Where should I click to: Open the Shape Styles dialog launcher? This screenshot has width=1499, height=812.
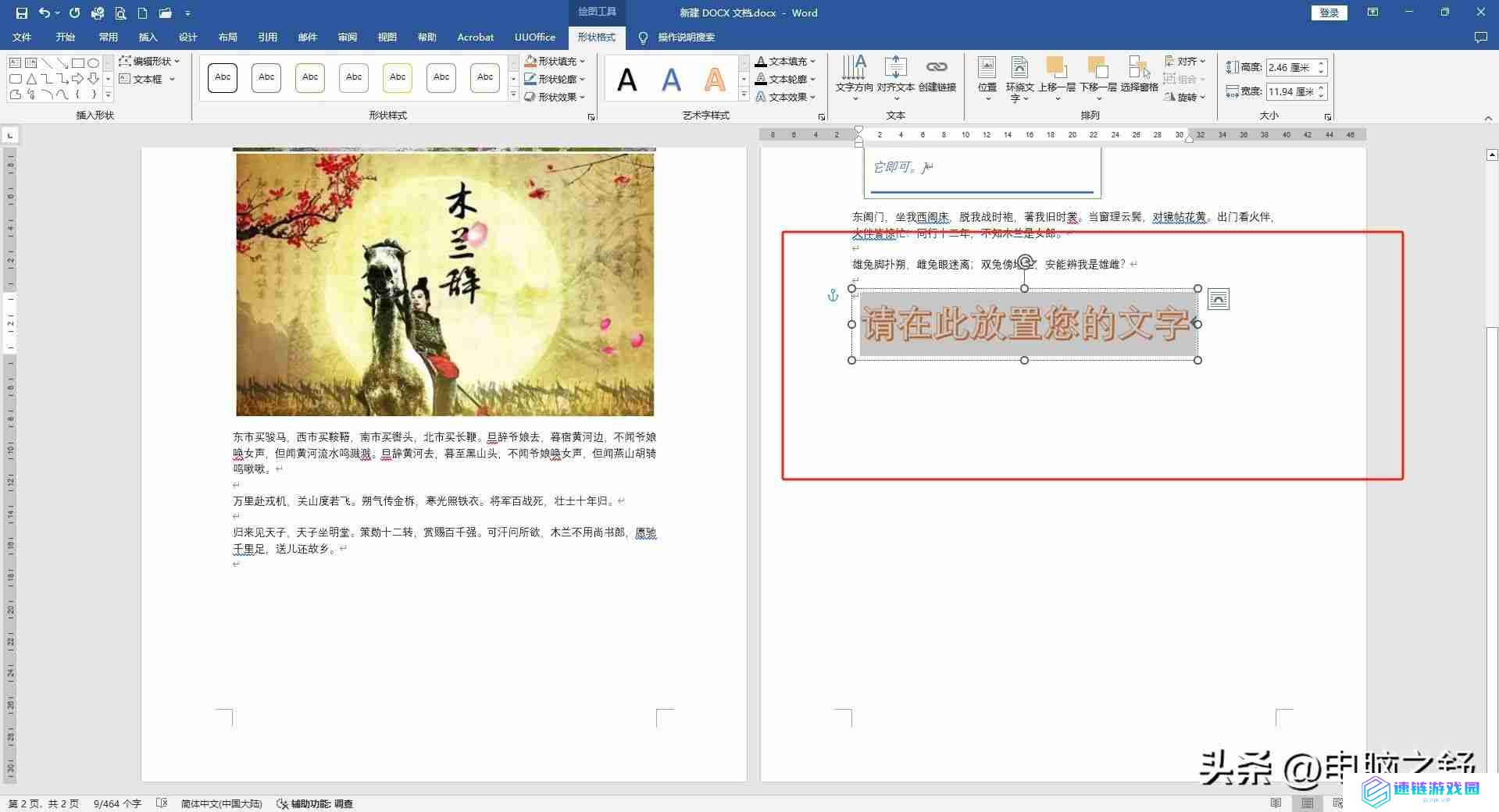pos(591,117)
